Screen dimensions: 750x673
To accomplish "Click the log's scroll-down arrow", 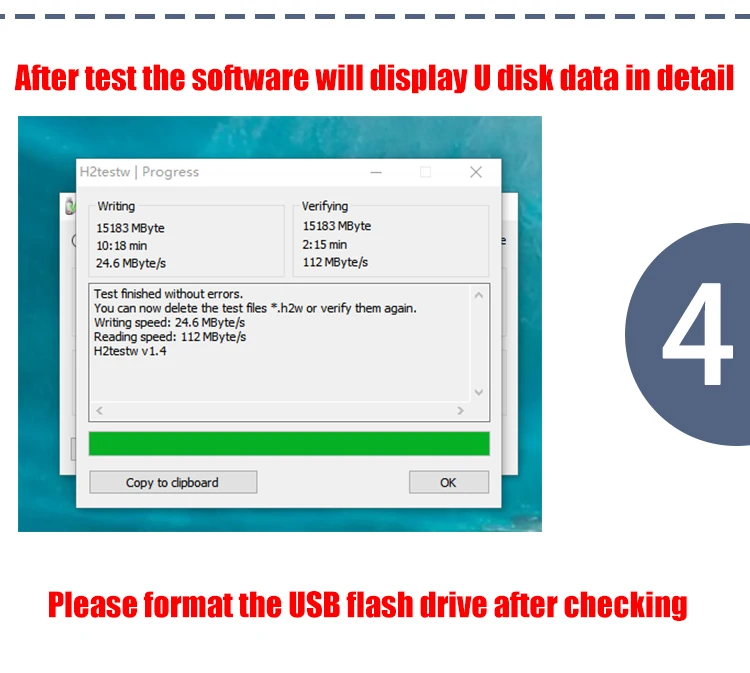I will [479, 392].
